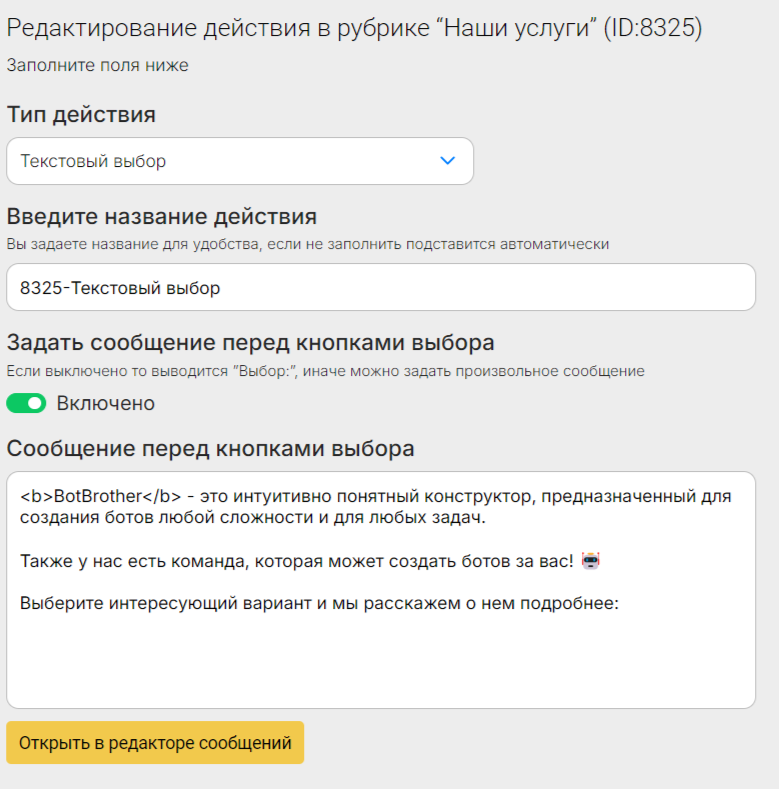Click the "Включено" toggle label
Viewport: 779px width, 789px height.
(x=105, y=403)
